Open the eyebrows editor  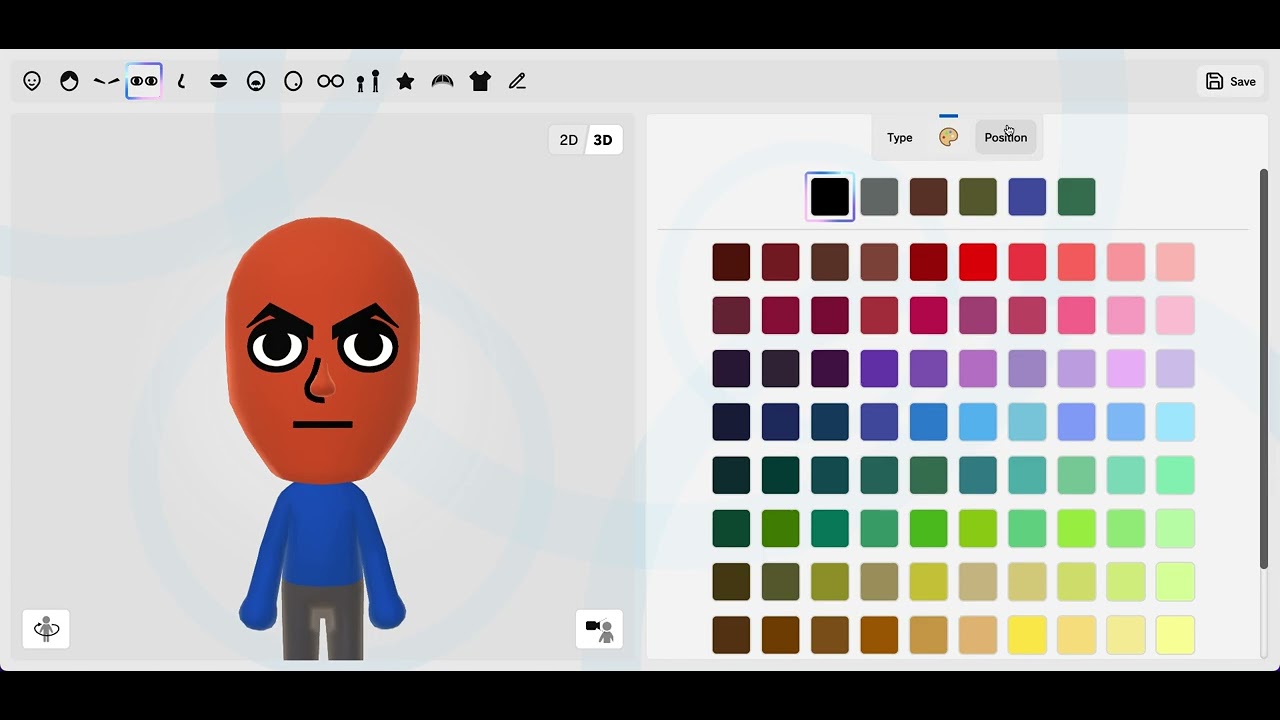(106, 81)
